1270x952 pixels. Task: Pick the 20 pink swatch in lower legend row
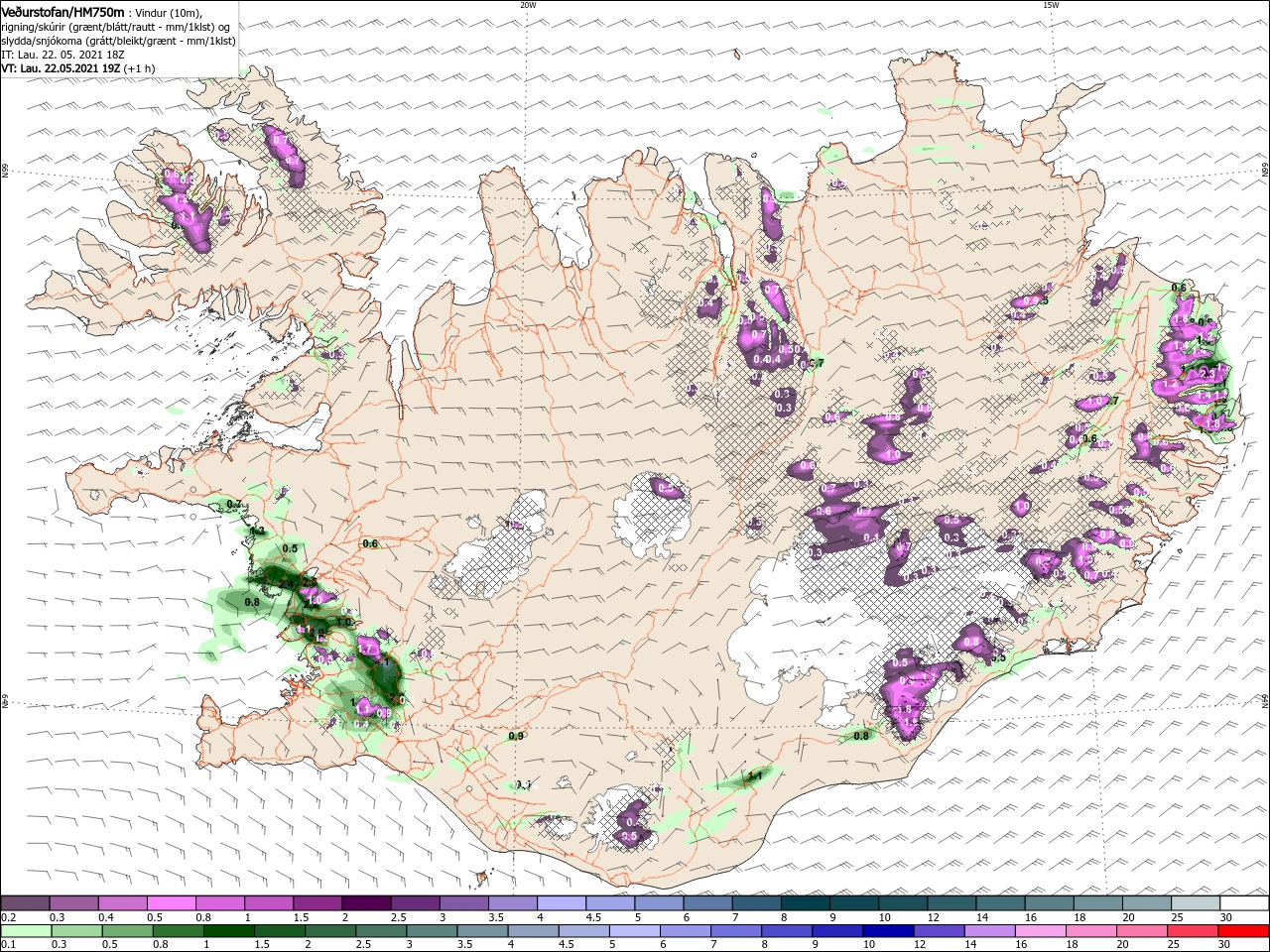[1142, 931]
